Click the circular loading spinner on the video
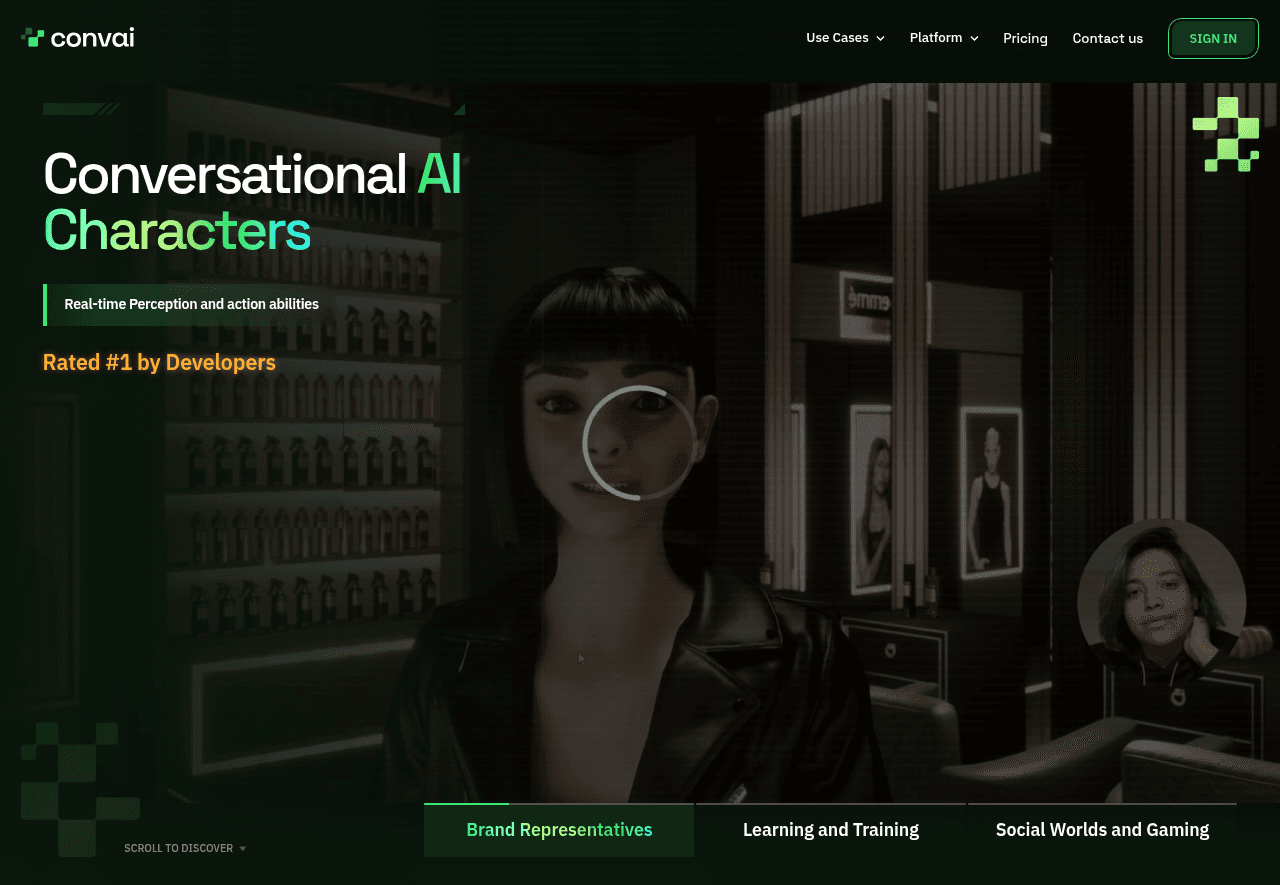 tap(640, 442)
